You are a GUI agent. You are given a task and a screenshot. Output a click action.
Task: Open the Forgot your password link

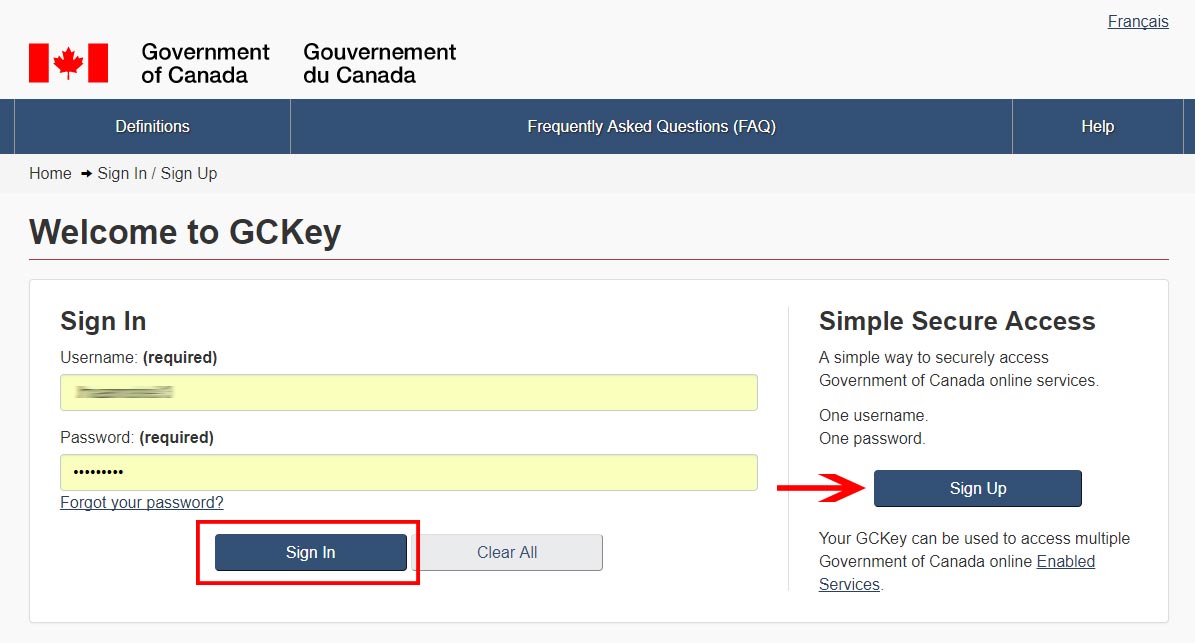[141, 502]
